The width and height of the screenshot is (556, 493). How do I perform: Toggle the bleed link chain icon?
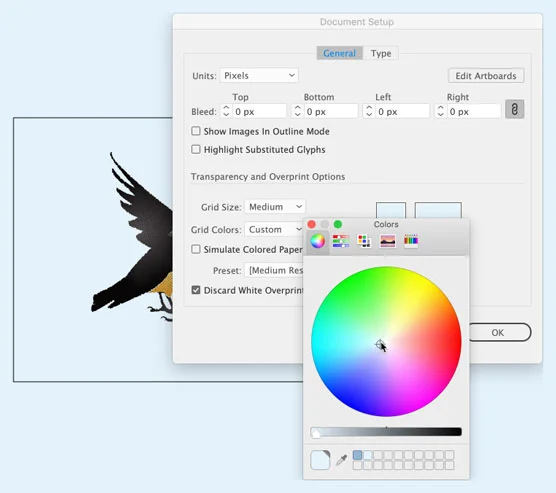tap(515, 109)
